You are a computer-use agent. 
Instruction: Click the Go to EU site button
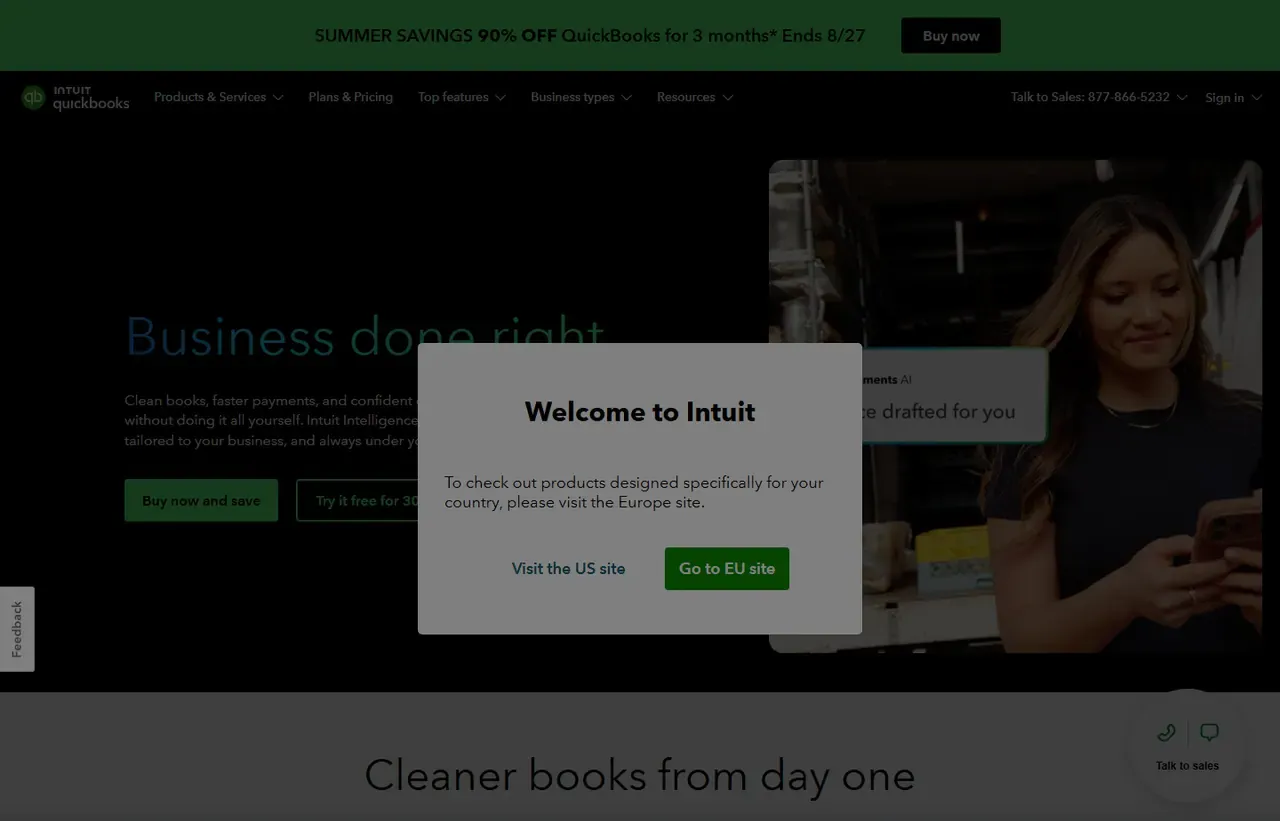click(x=727, y=568)
